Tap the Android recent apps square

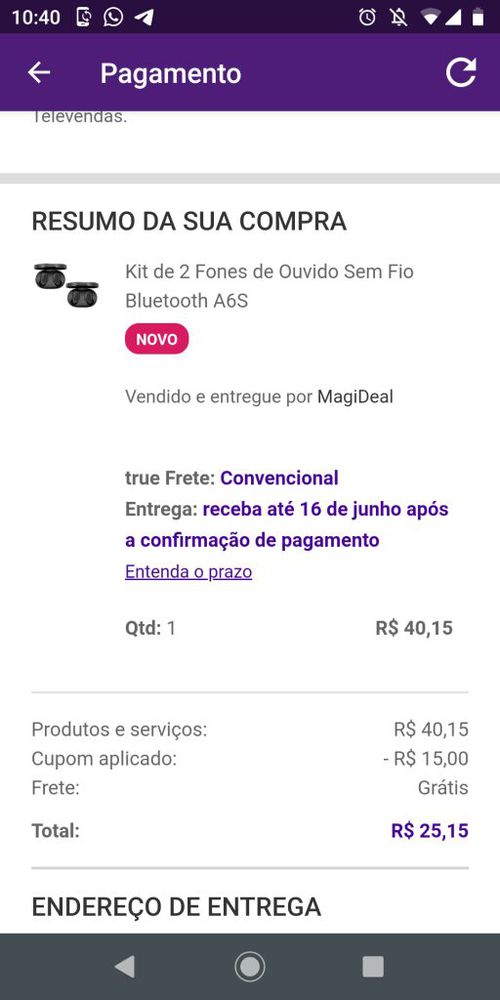coord(373,967)
